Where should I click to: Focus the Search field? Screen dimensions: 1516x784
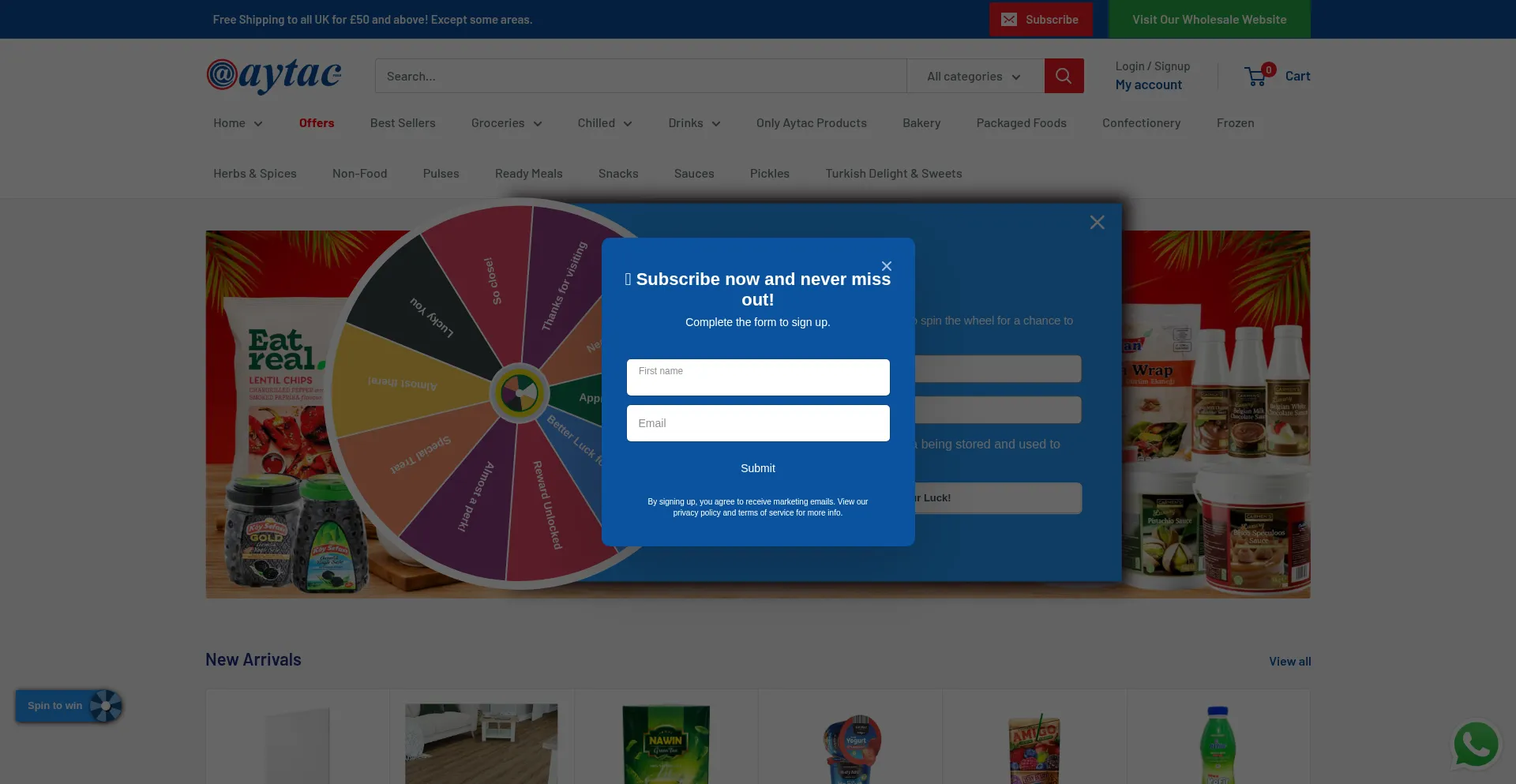tap(641, 77)
